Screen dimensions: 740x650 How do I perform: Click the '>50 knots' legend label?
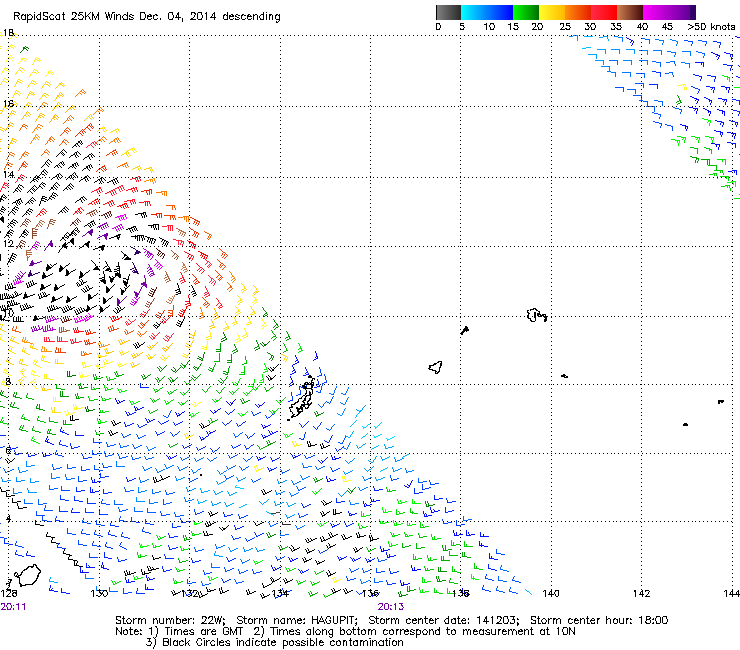tap(711, 27)
